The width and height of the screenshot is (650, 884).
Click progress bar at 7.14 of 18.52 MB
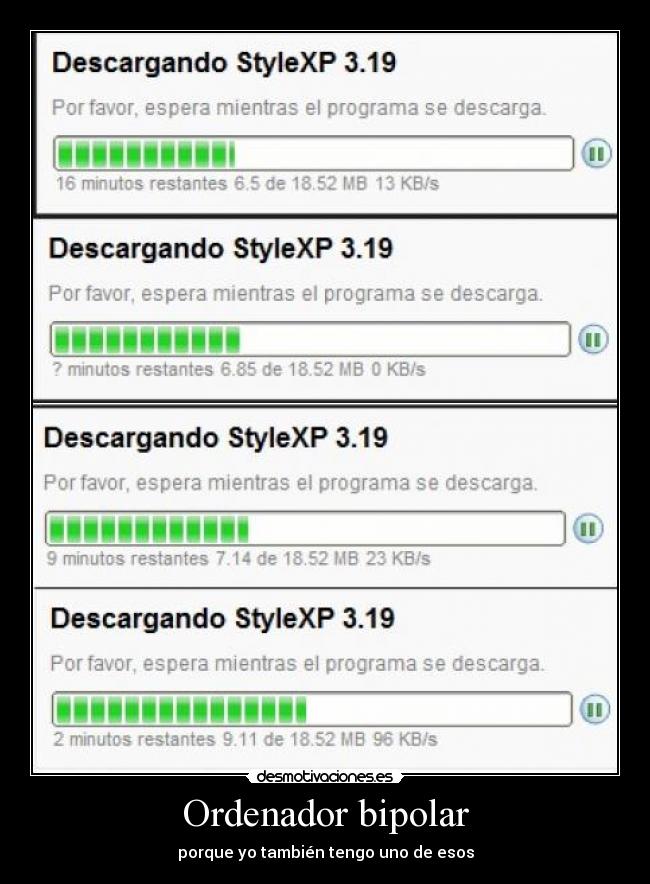point(305,528)
